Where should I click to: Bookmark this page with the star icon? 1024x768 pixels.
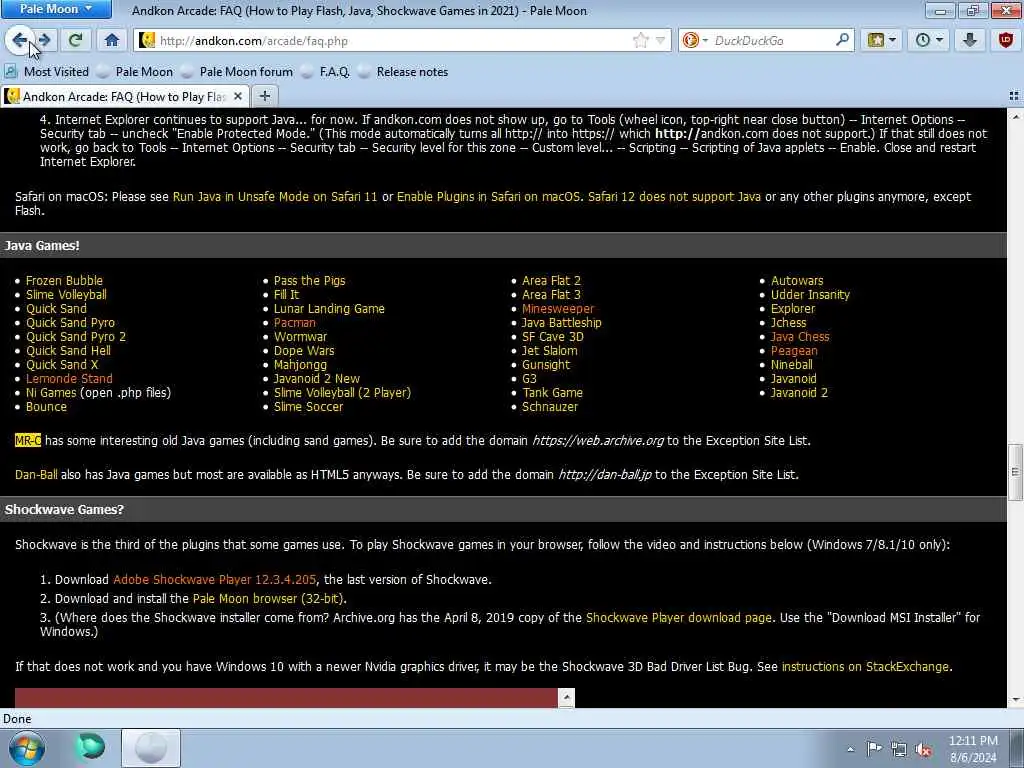(x=640, y=40)
